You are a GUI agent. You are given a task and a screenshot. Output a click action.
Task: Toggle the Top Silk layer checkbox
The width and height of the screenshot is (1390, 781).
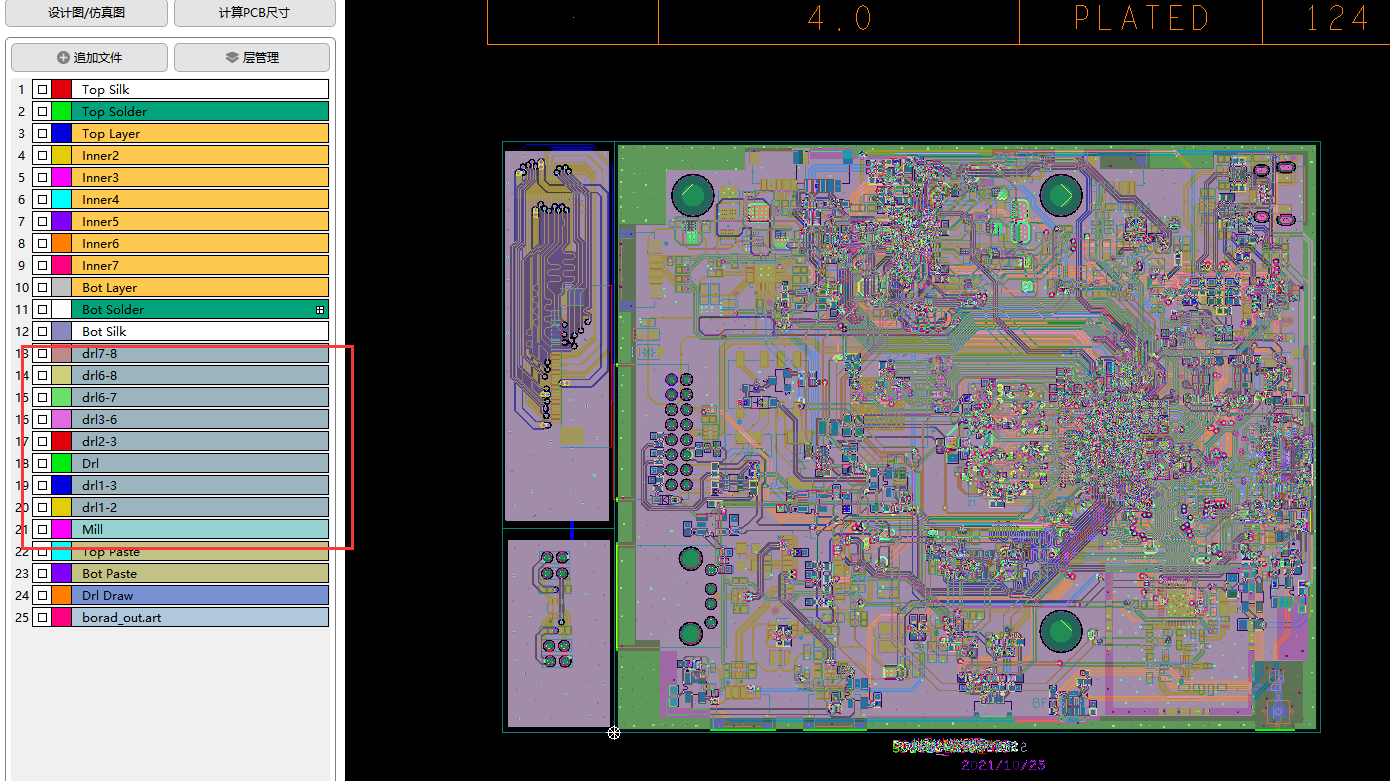[42, 90]
